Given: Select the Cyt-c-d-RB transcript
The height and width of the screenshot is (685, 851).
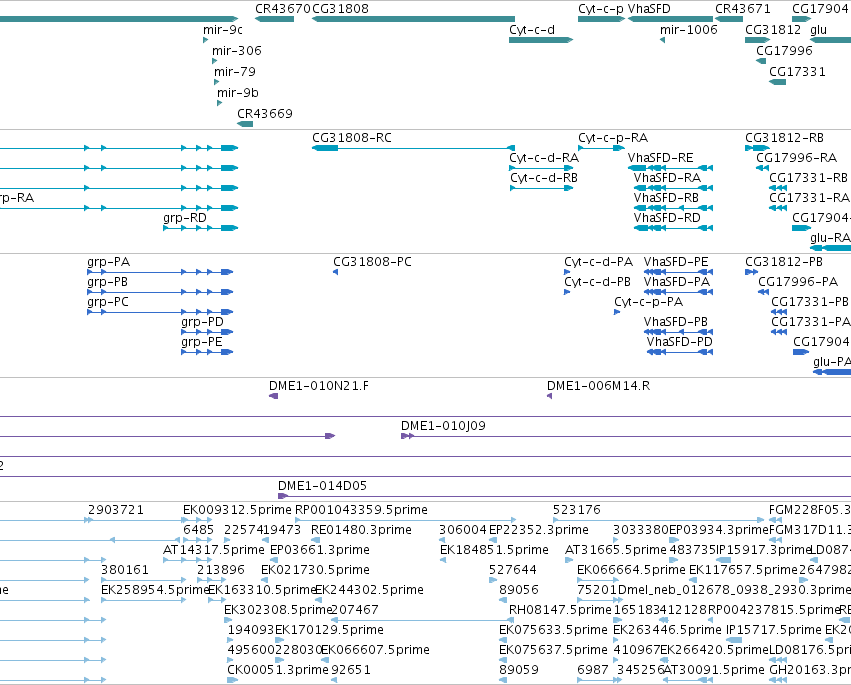Looking at the screenshot, I should click(541, 188).
